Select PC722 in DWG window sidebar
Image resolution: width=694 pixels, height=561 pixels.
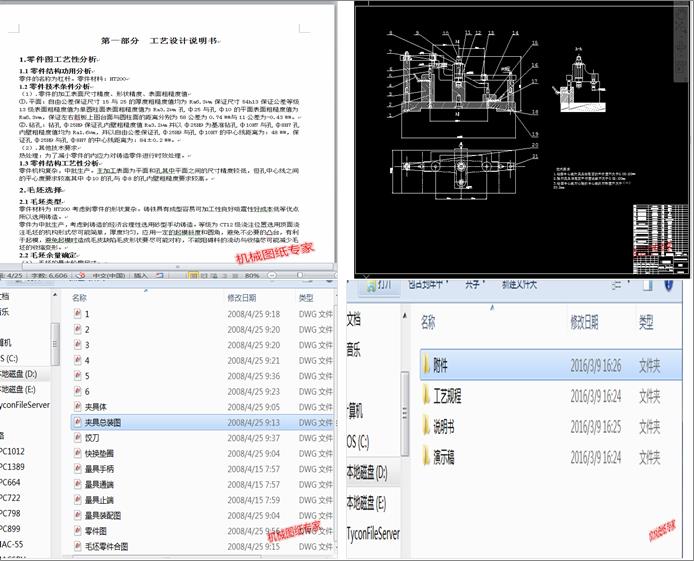pyautogui.click(x=10, y=498)
